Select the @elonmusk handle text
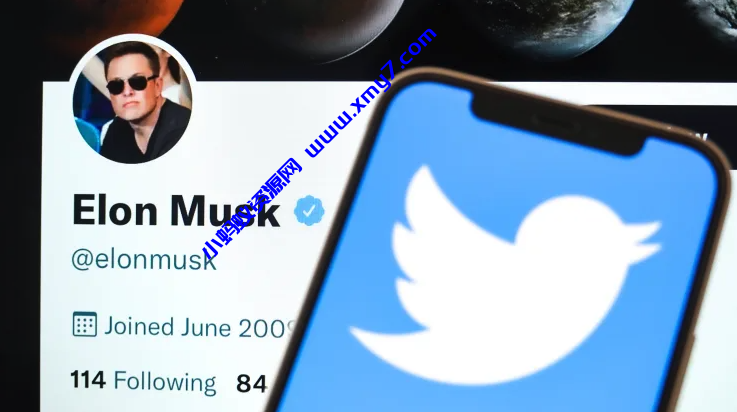 [144, 259]
